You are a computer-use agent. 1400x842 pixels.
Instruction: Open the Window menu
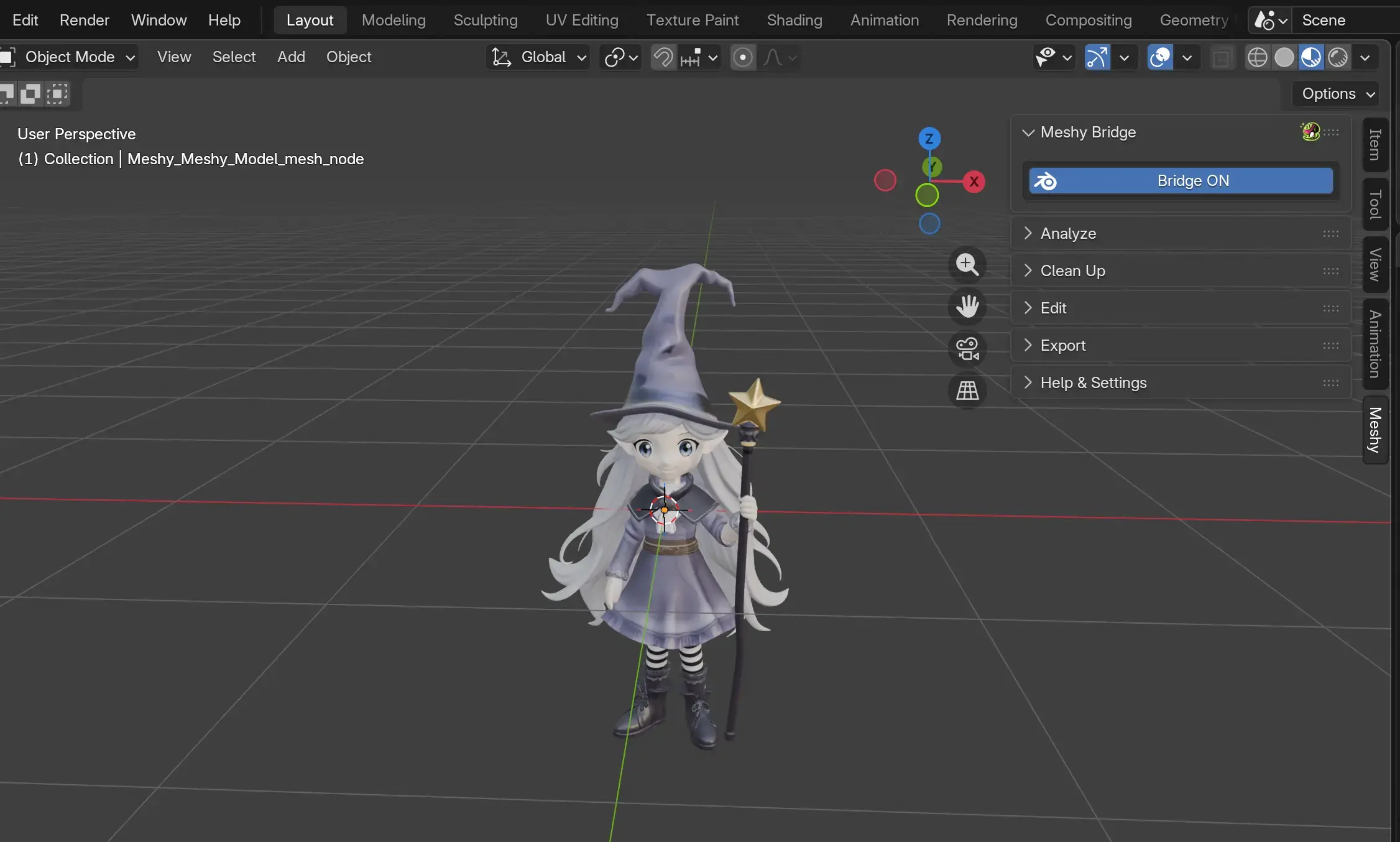point(159,21)
